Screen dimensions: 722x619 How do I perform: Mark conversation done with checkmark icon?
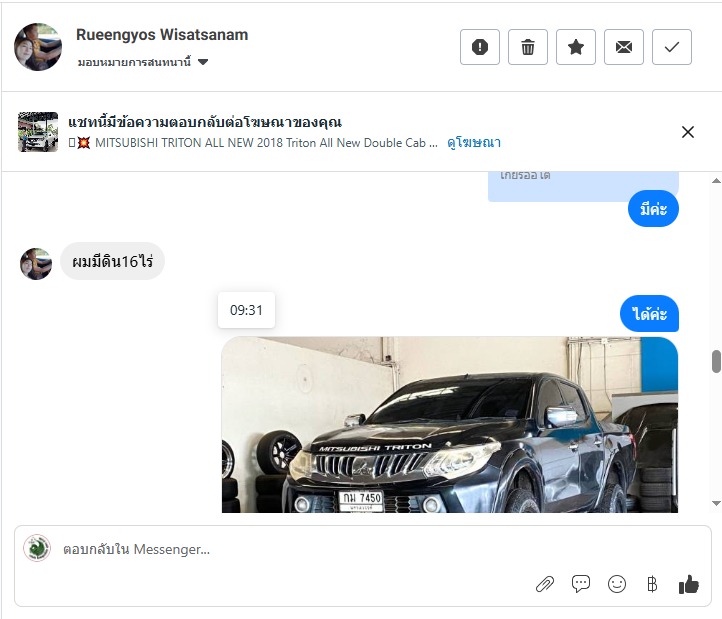[x=672, y=47]
